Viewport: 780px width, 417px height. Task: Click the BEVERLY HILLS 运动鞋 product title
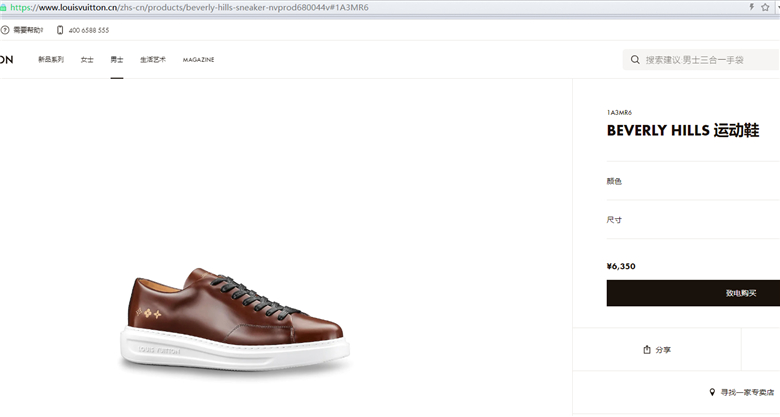(682, 130)
